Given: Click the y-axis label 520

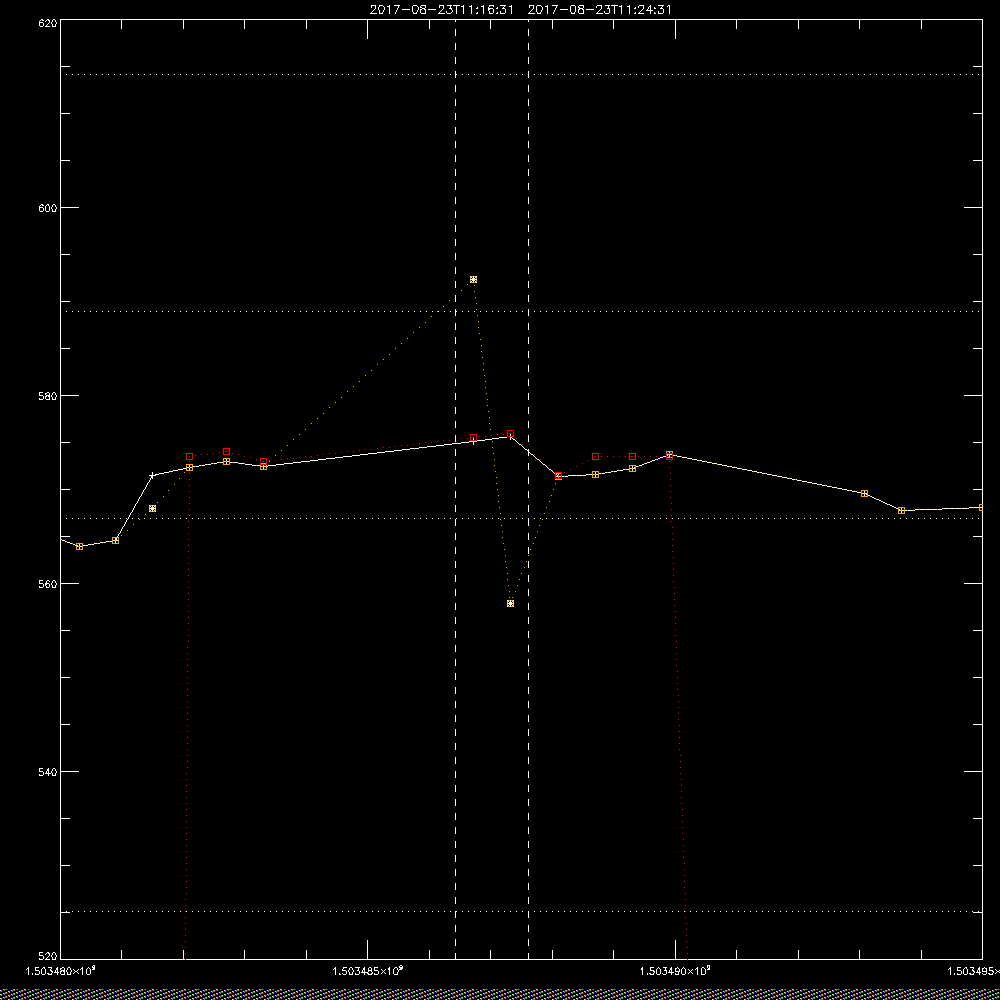Looking at the screenshot, I should click(x=48, y=957).
